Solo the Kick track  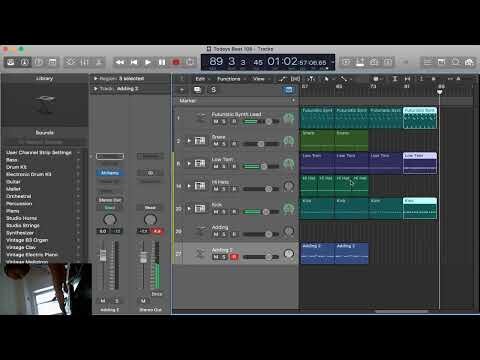[224, 212]
